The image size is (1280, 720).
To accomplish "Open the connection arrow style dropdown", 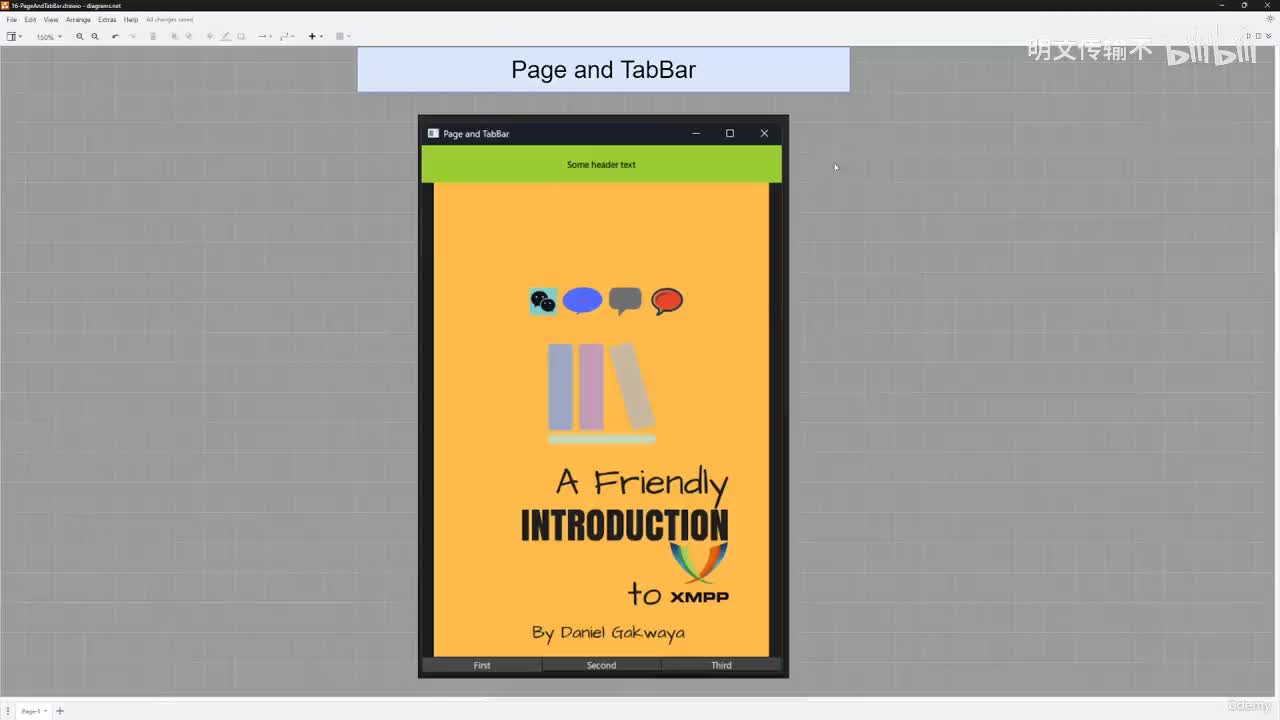I will click(265, 37).
